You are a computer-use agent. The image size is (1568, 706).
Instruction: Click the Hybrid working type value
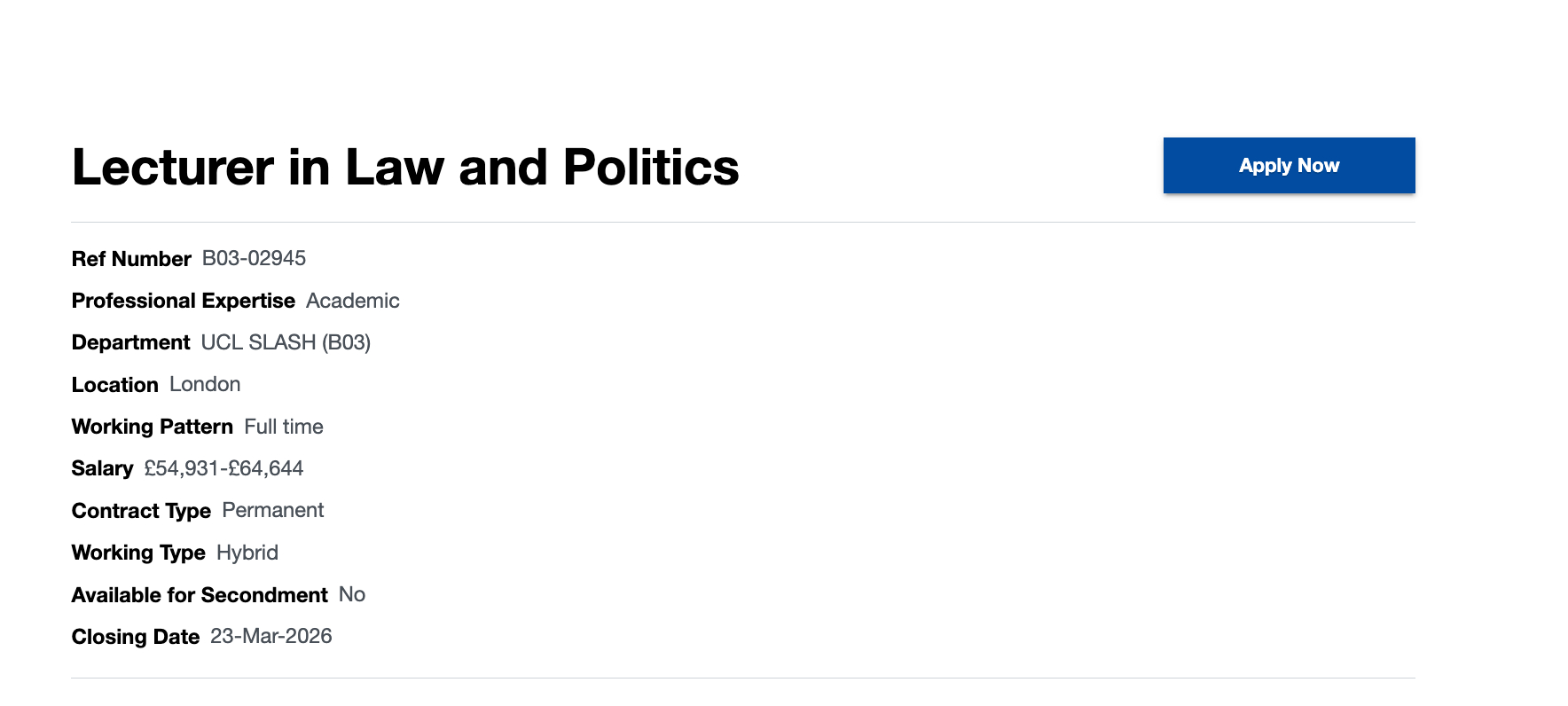coord(247,553)
